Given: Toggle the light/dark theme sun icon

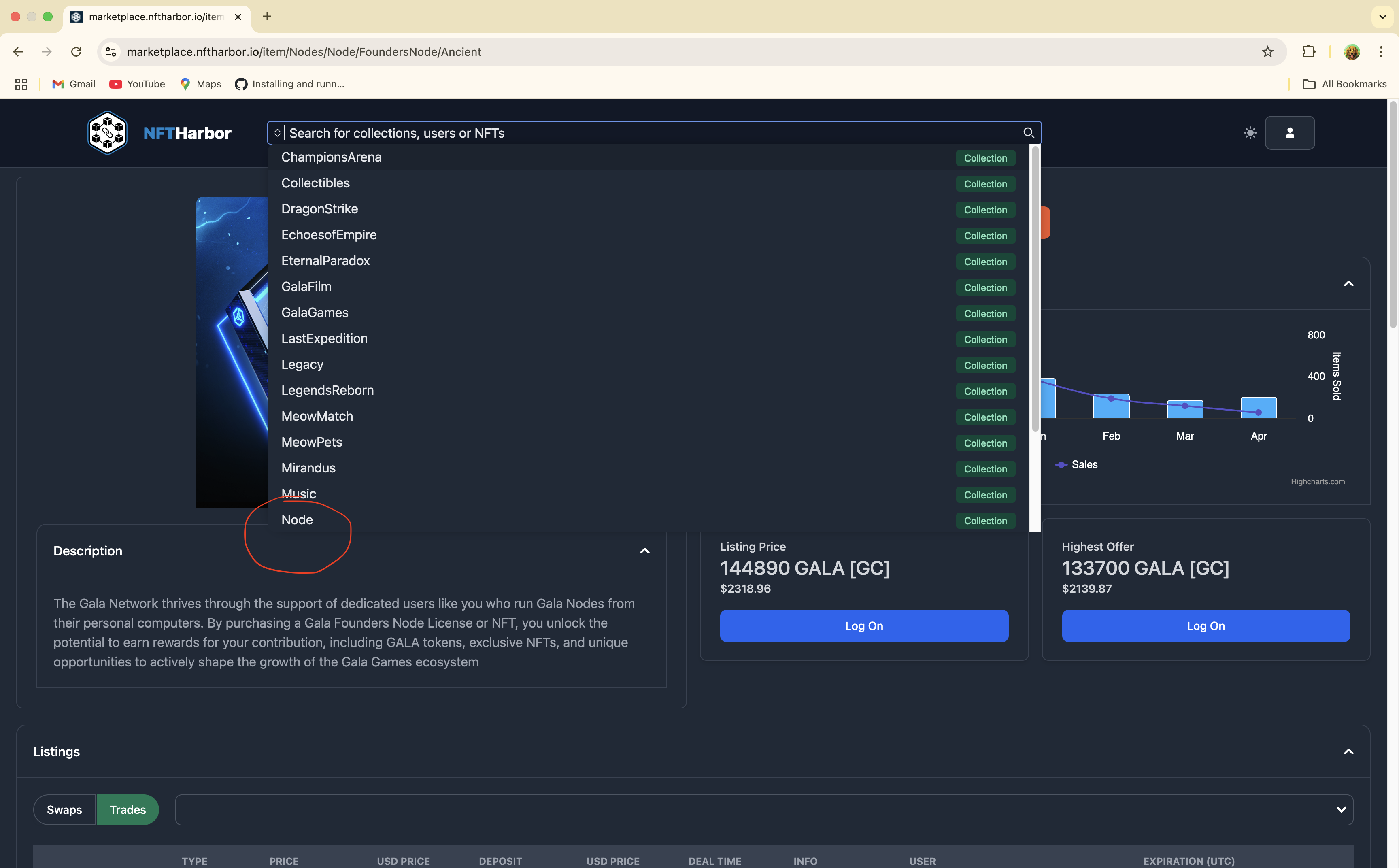Looking at the screenshot, I should tap(1250, 133).
